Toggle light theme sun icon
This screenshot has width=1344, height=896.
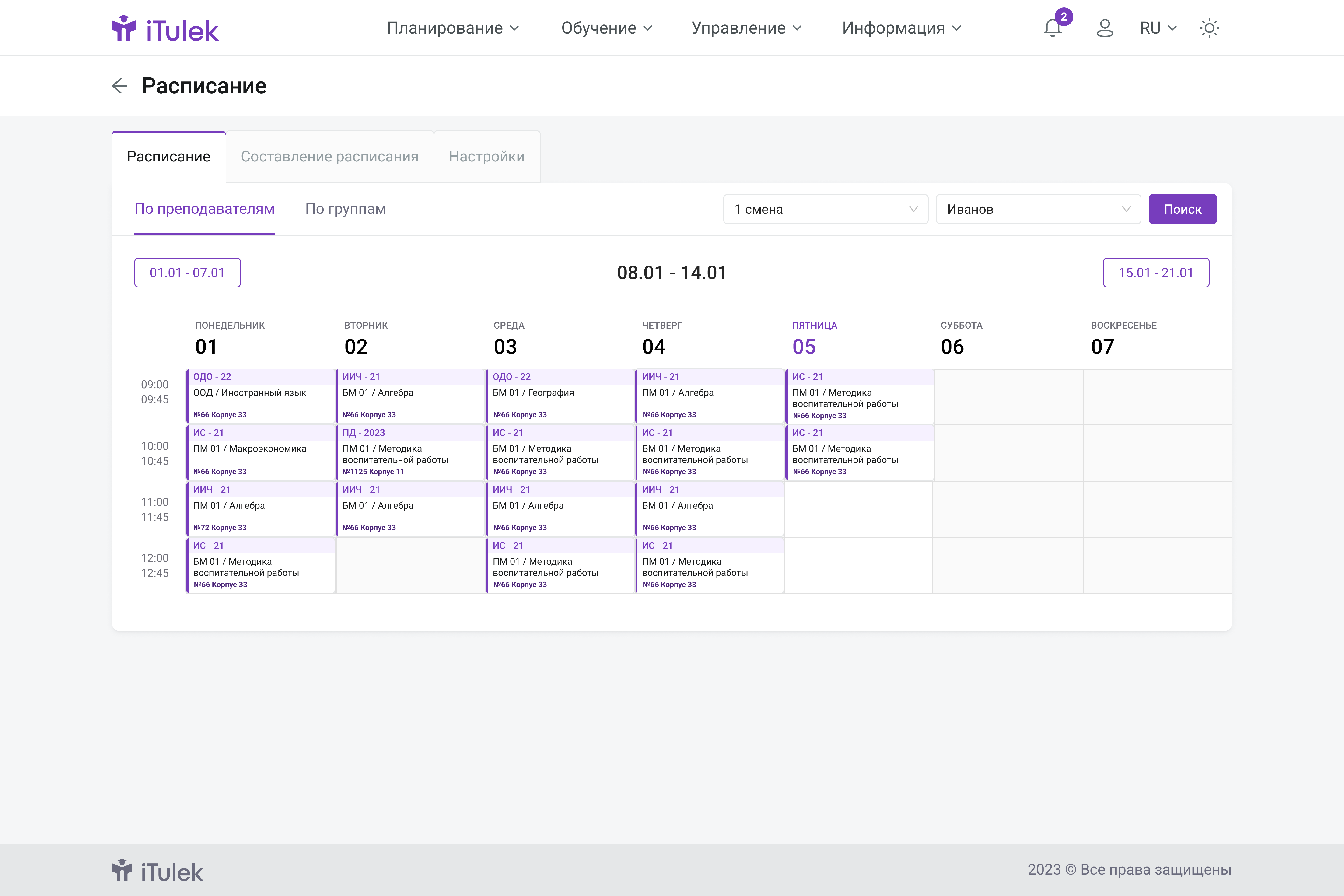click(1209, 28)
